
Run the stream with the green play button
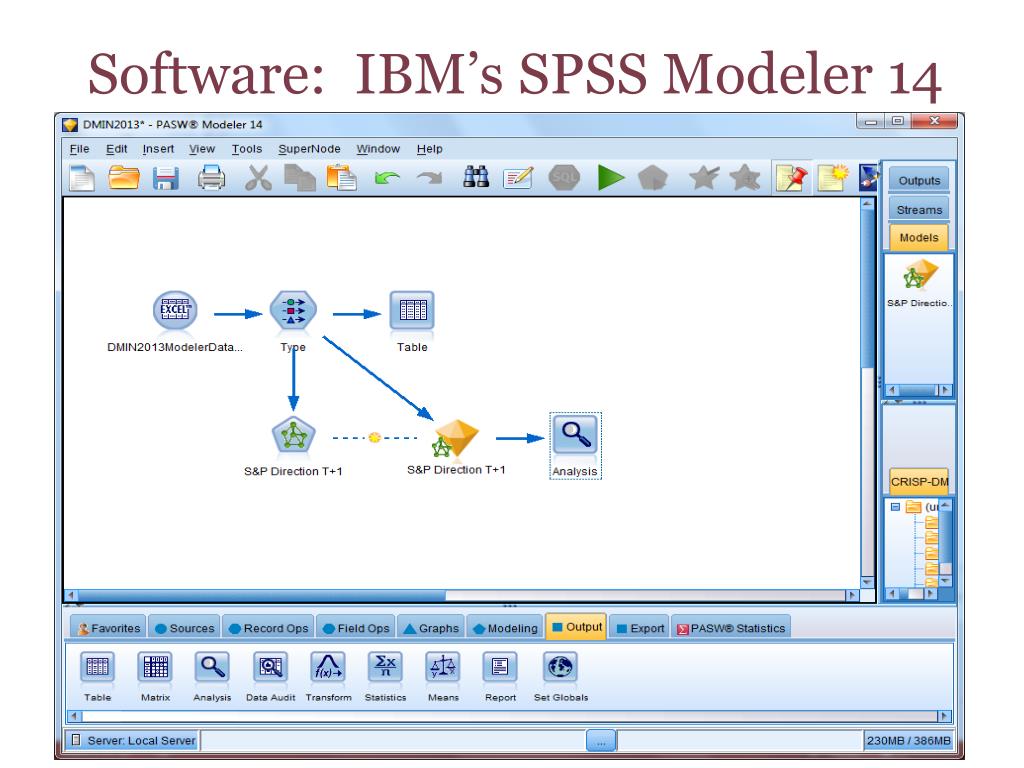click(611, 178)
